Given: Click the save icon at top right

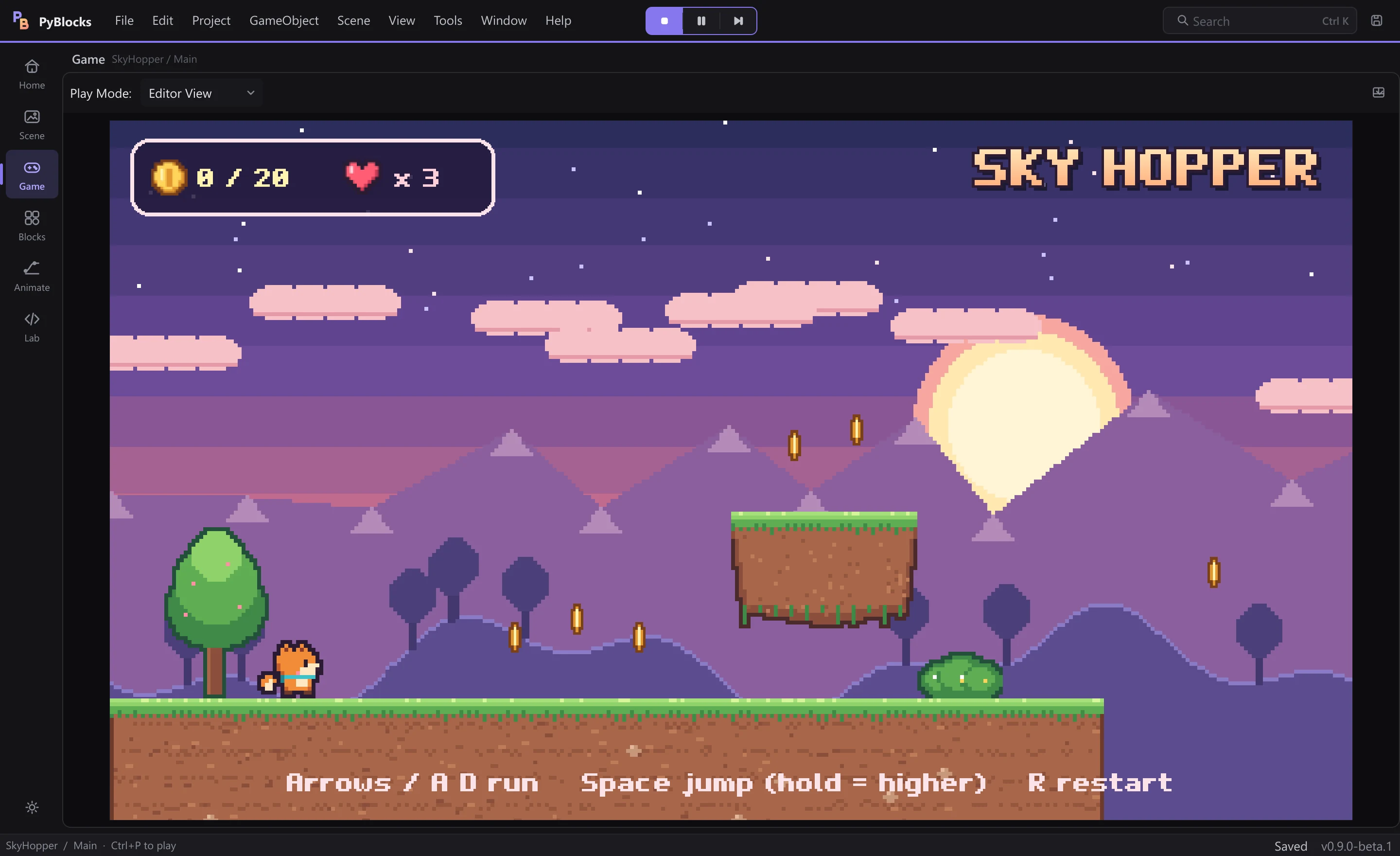Looking at the screenshot, I should point(1376,20).
